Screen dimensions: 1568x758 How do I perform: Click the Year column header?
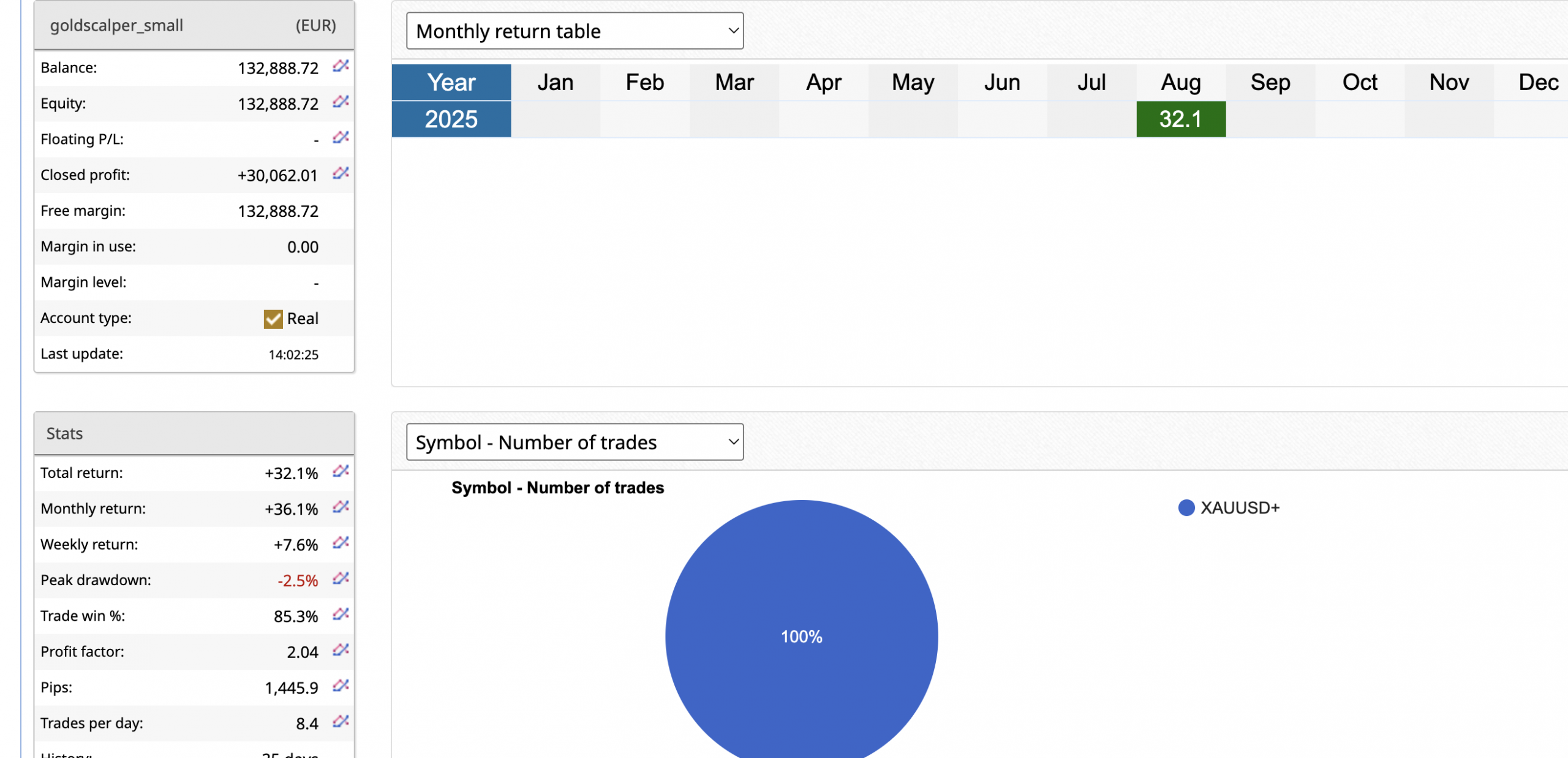pyautogui.click(x=451, y=82)
